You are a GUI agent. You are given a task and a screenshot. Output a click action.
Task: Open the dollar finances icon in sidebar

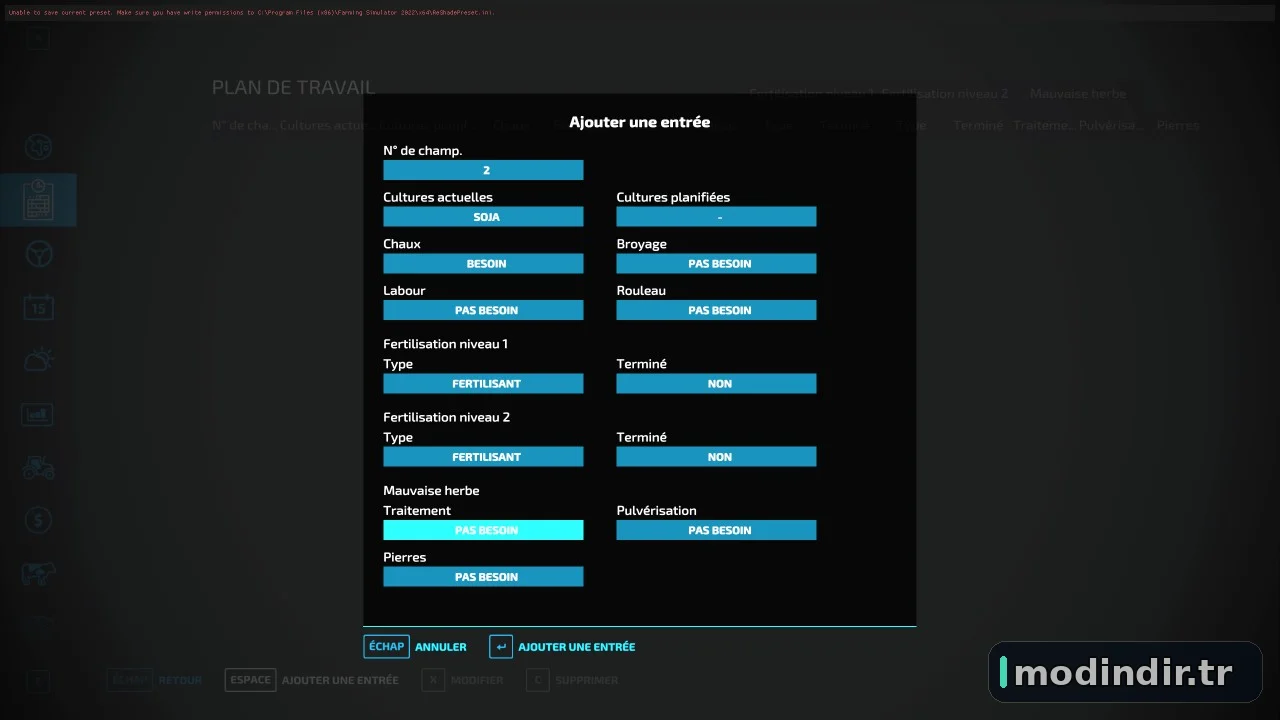pos(38,520)
